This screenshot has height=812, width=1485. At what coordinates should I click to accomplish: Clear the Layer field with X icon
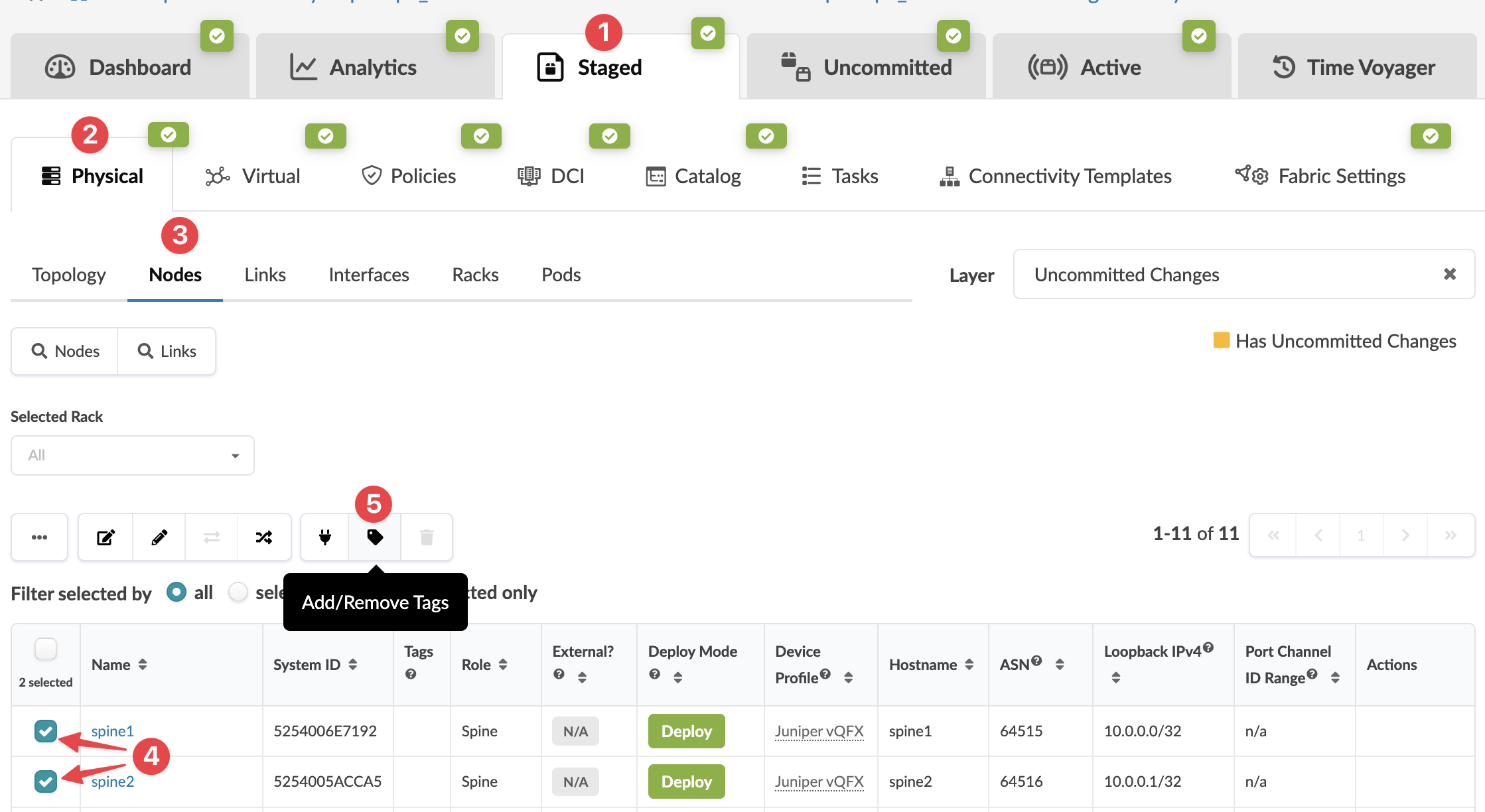1449,274
